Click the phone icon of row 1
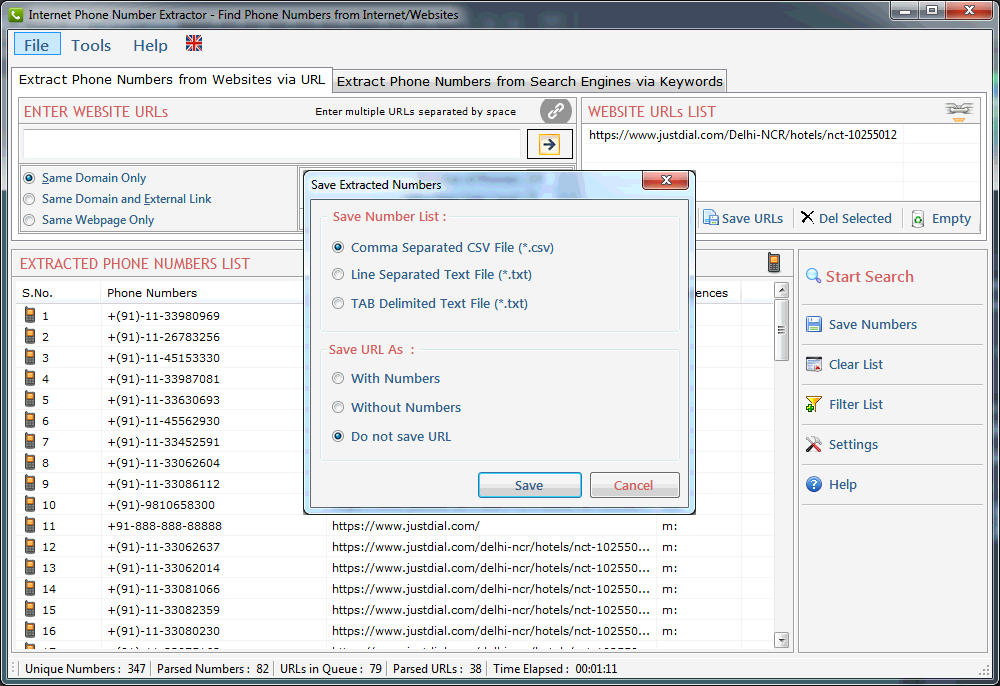Image resolution: width=1000 pixels, height=686 pixels. coord(30,315)
